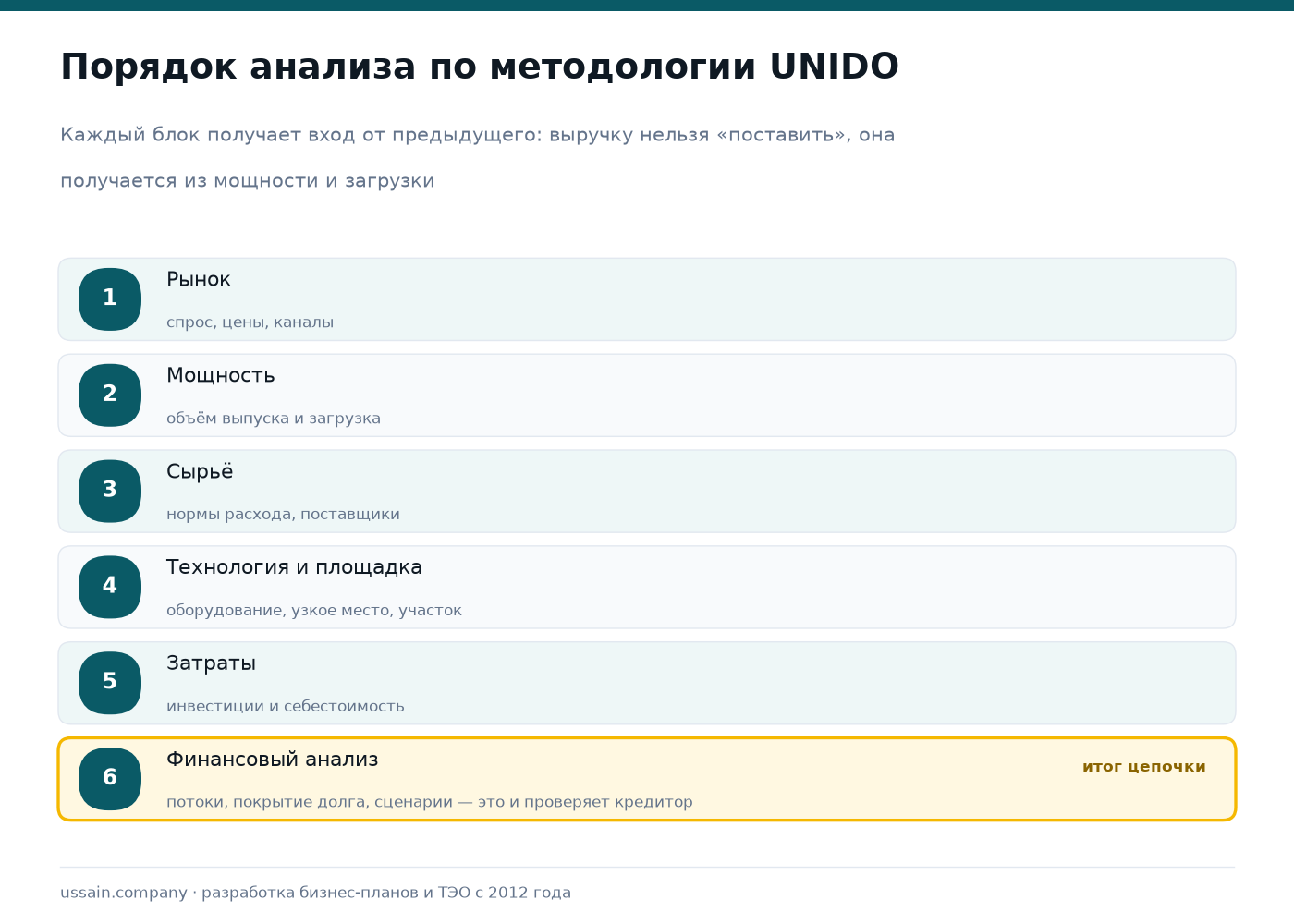The height and width of the screenshot is (924, 1294).
Task: Click the heading "Порядок анализа по методологии UNIDO"
Action: tap(480, 67)
